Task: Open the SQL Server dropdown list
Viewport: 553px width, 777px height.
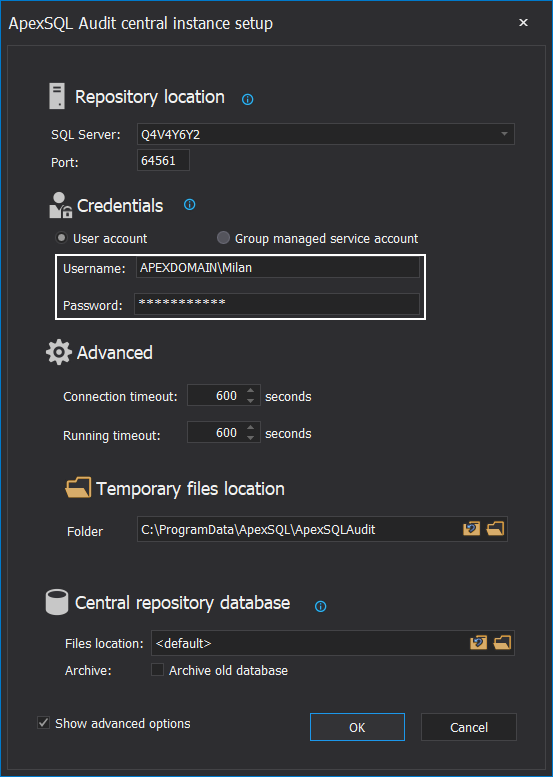Action: (504, 134)
